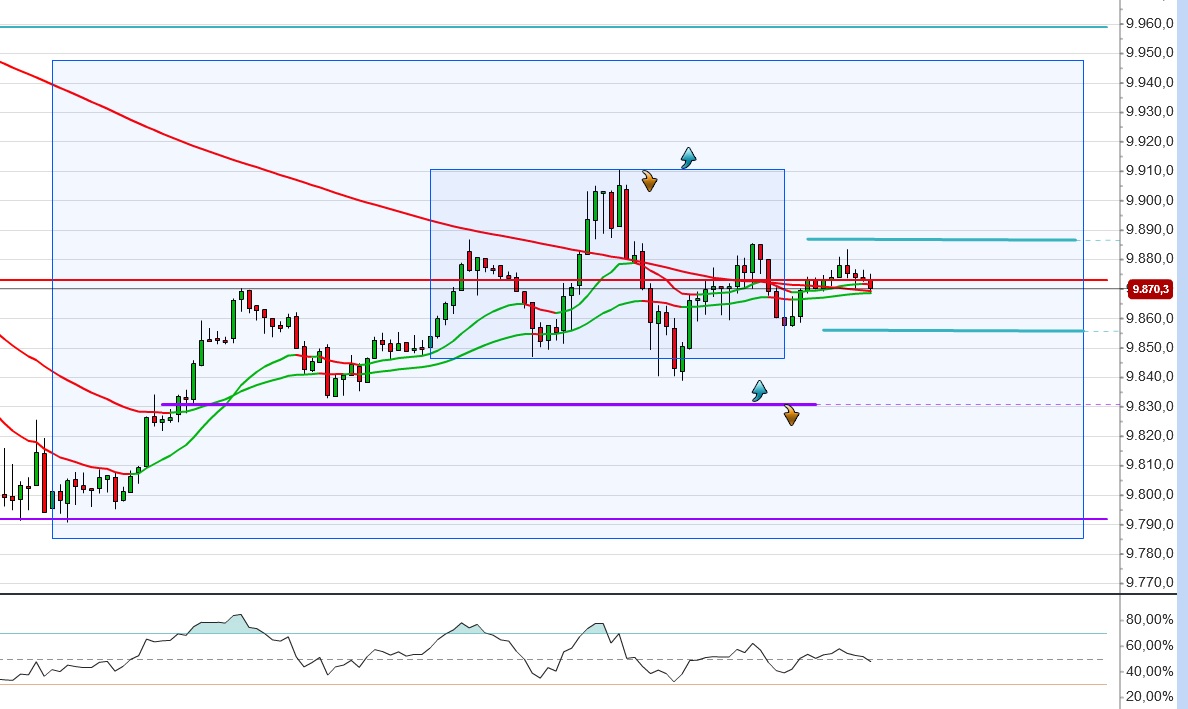Screen dimensions: 1188x709
Task: Click the blue up arrow above the purple 9.830 line
Action: (760, 392)
